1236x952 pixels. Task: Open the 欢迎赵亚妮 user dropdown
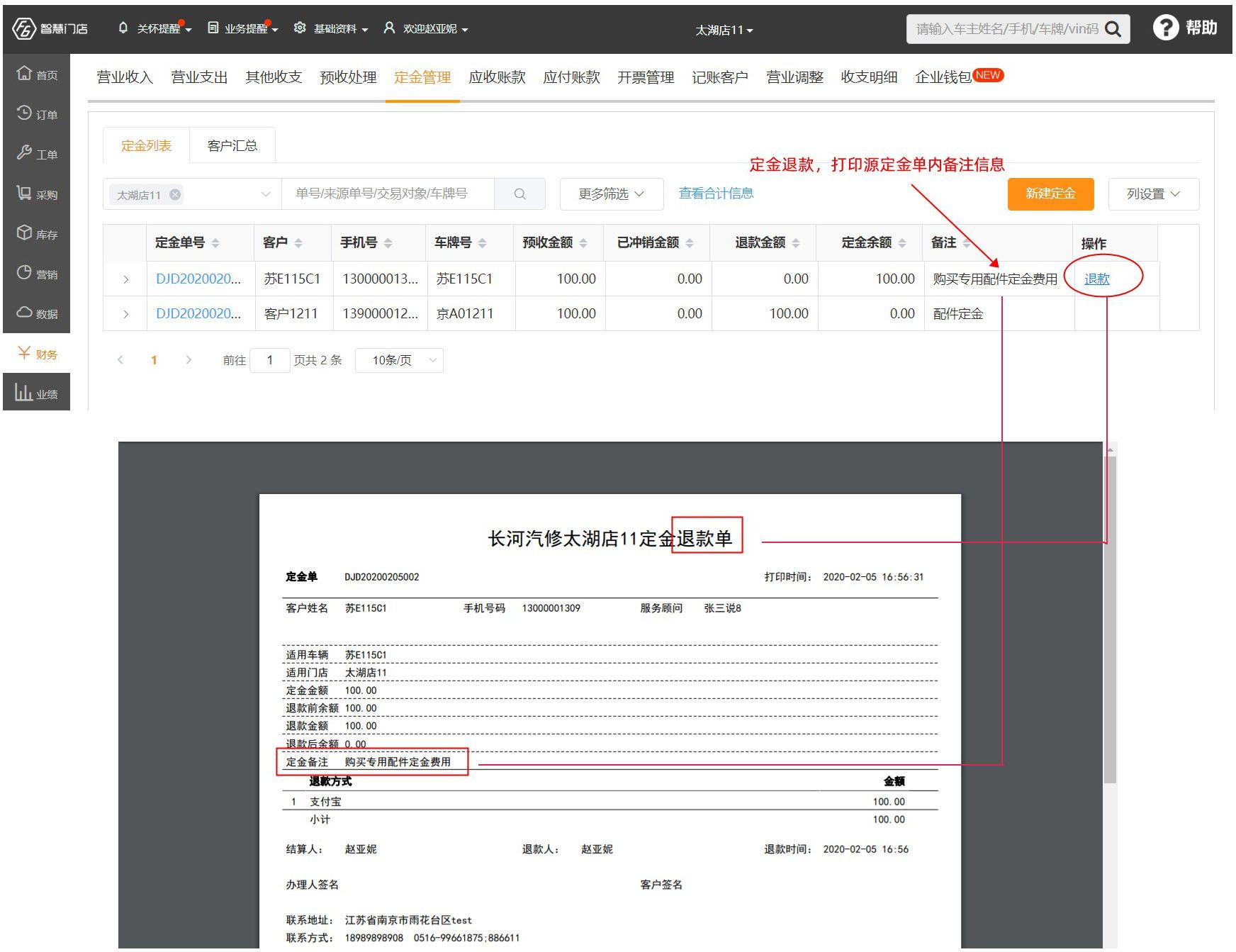coord(426,28)
